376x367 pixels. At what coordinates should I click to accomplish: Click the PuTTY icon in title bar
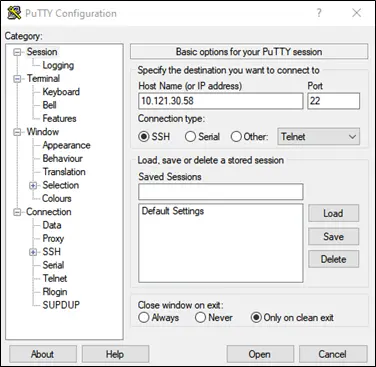[14, 13]
